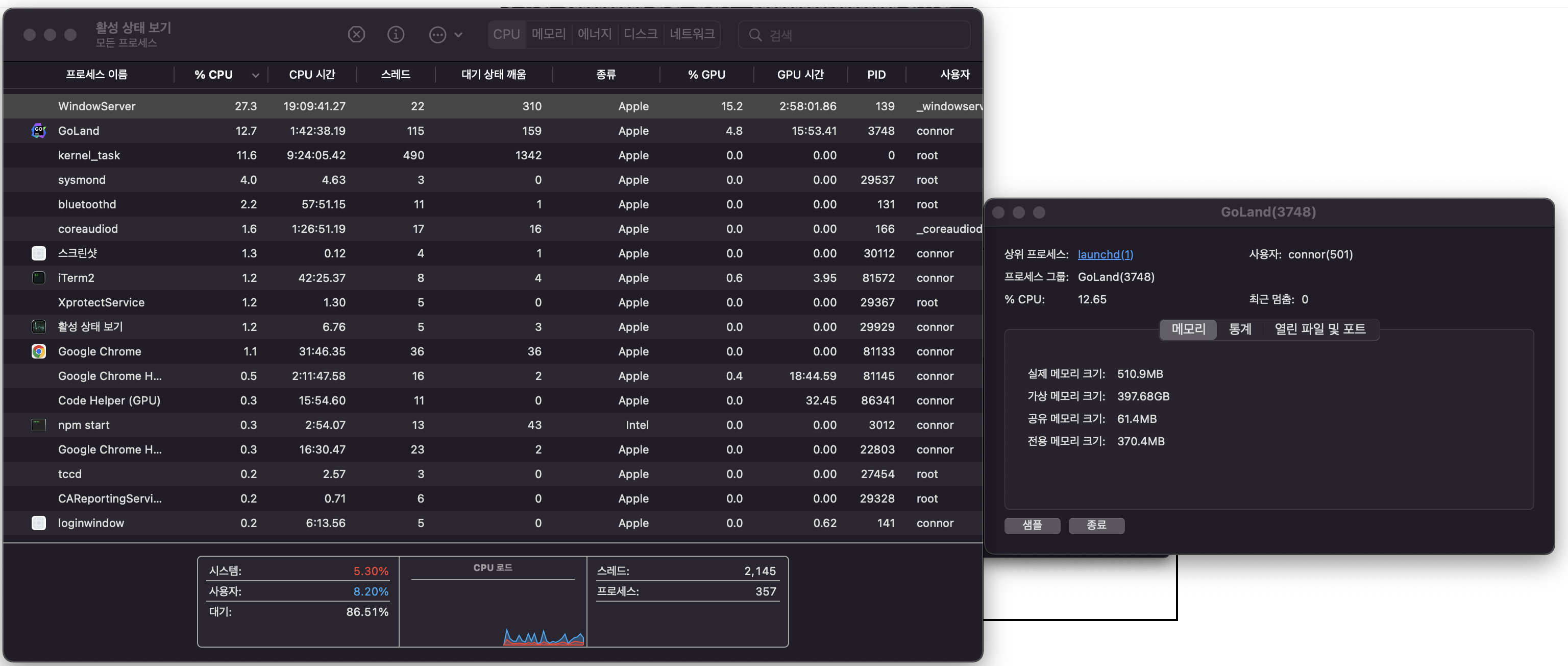Click the ellipsis action menu icon
The width and height of the screenshot is (1568, 666).
coord(437,35)
